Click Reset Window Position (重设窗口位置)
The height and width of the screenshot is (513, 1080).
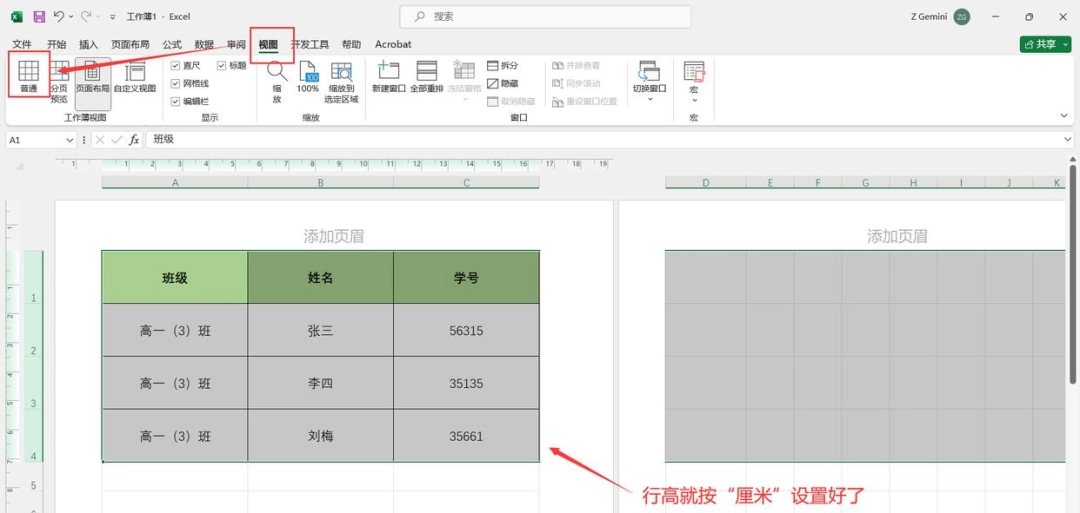tap(585, 101)
